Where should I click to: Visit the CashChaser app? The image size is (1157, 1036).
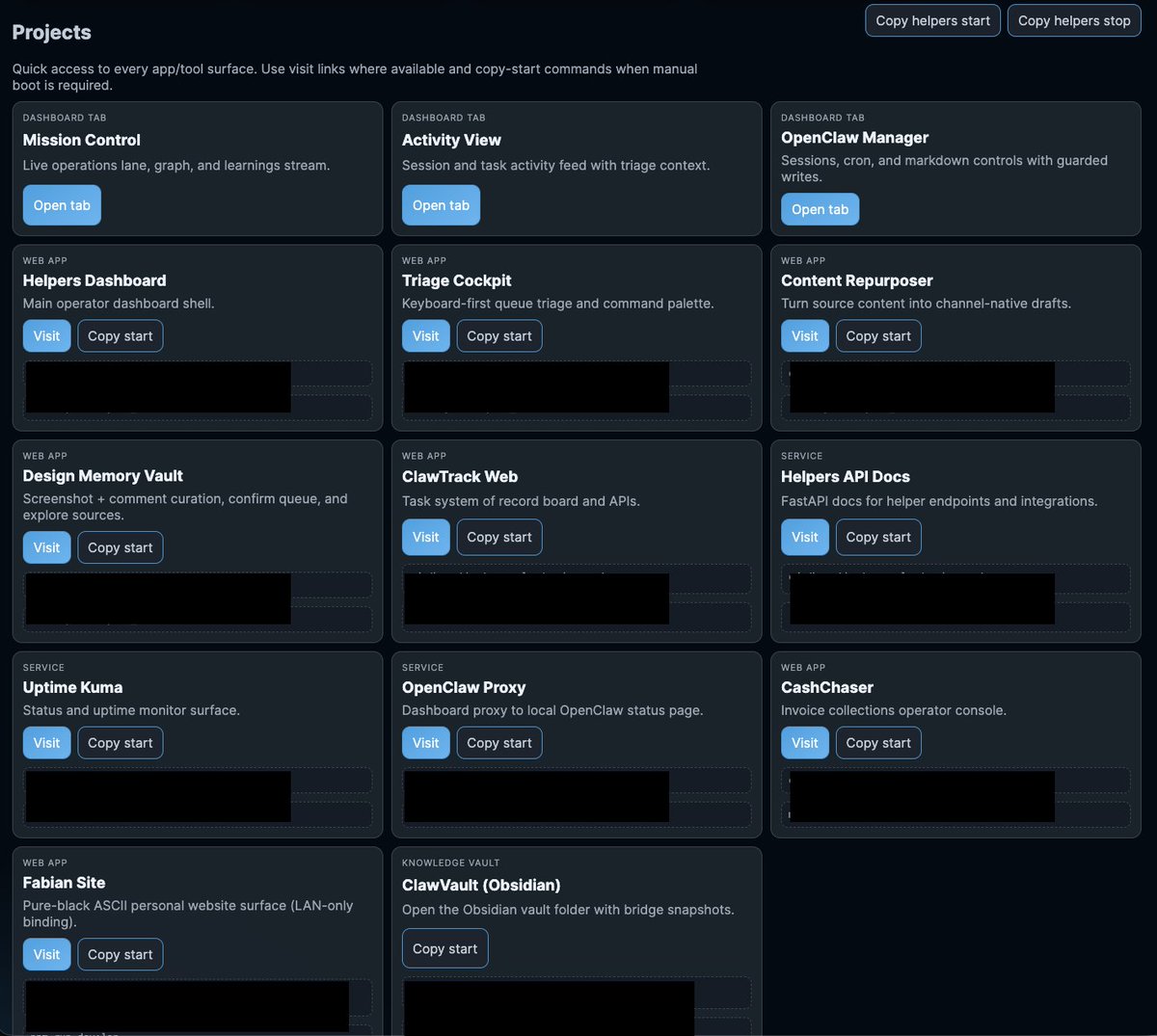804,743
